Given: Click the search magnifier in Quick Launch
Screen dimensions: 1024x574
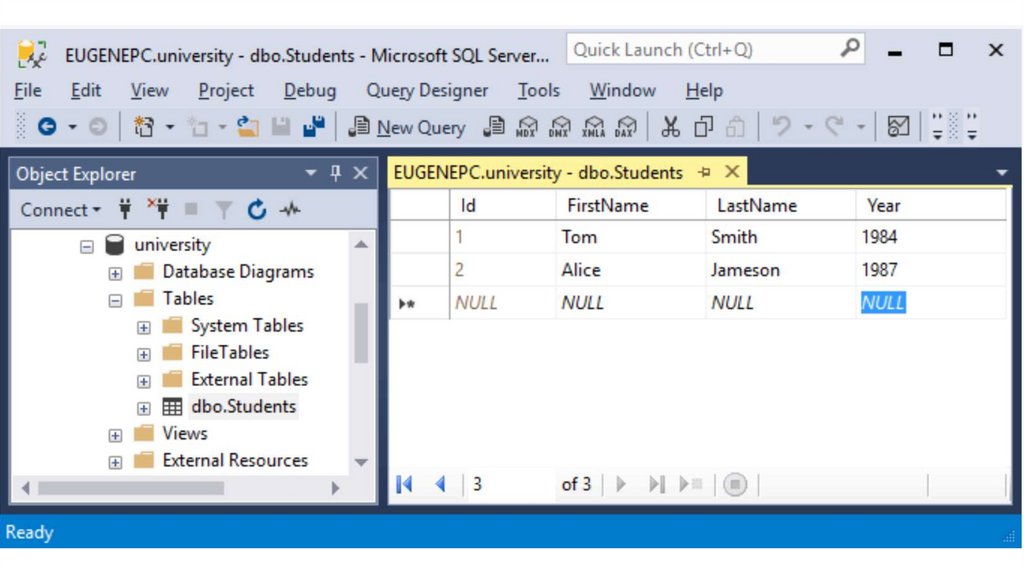Looking at the screenshot, I should (x=849, y=48).
